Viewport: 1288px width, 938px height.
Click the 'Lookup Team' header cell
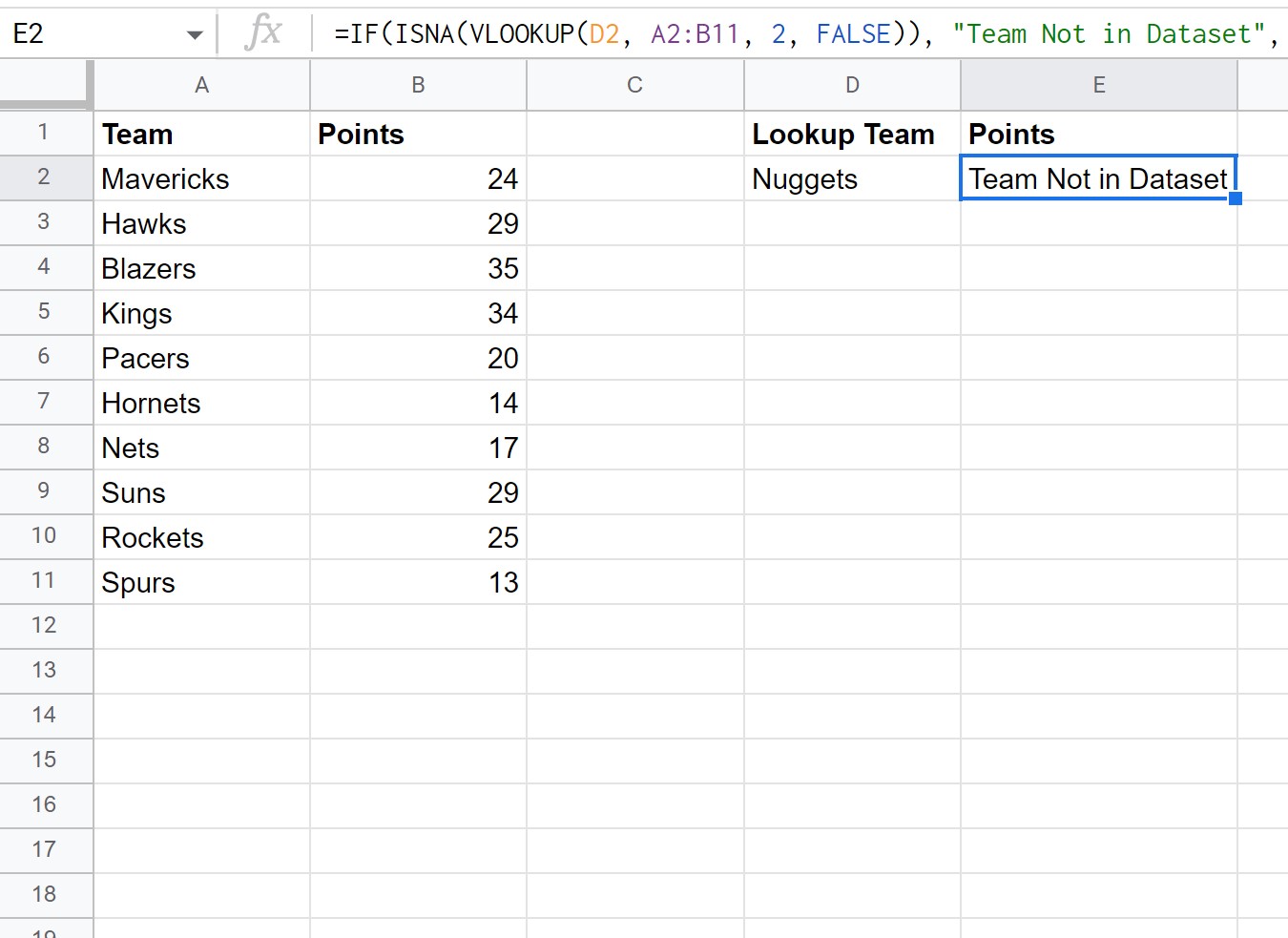coord(853,134)
